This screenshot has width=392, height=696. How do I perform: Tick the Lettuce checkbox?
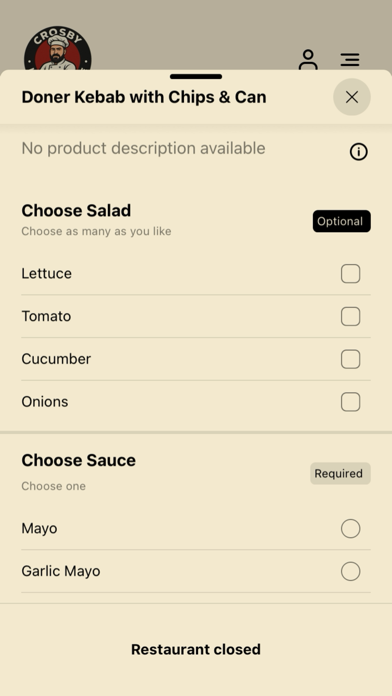[x=350, y=273]
